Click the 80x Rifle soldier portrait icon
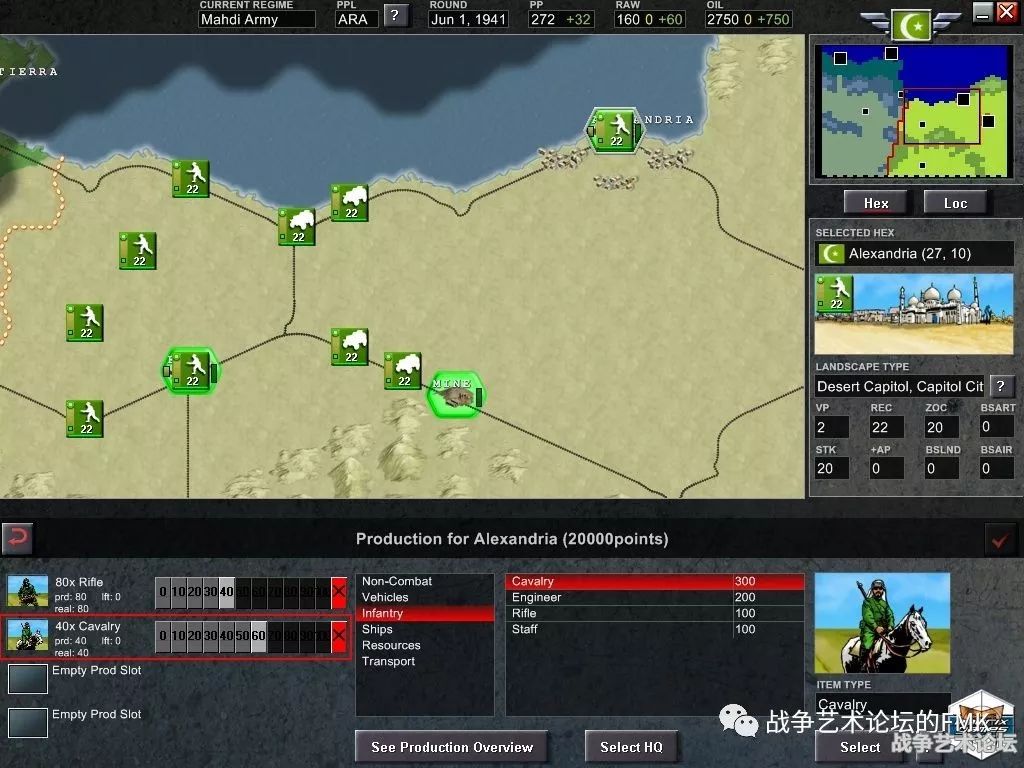 [x=27, y=592]
